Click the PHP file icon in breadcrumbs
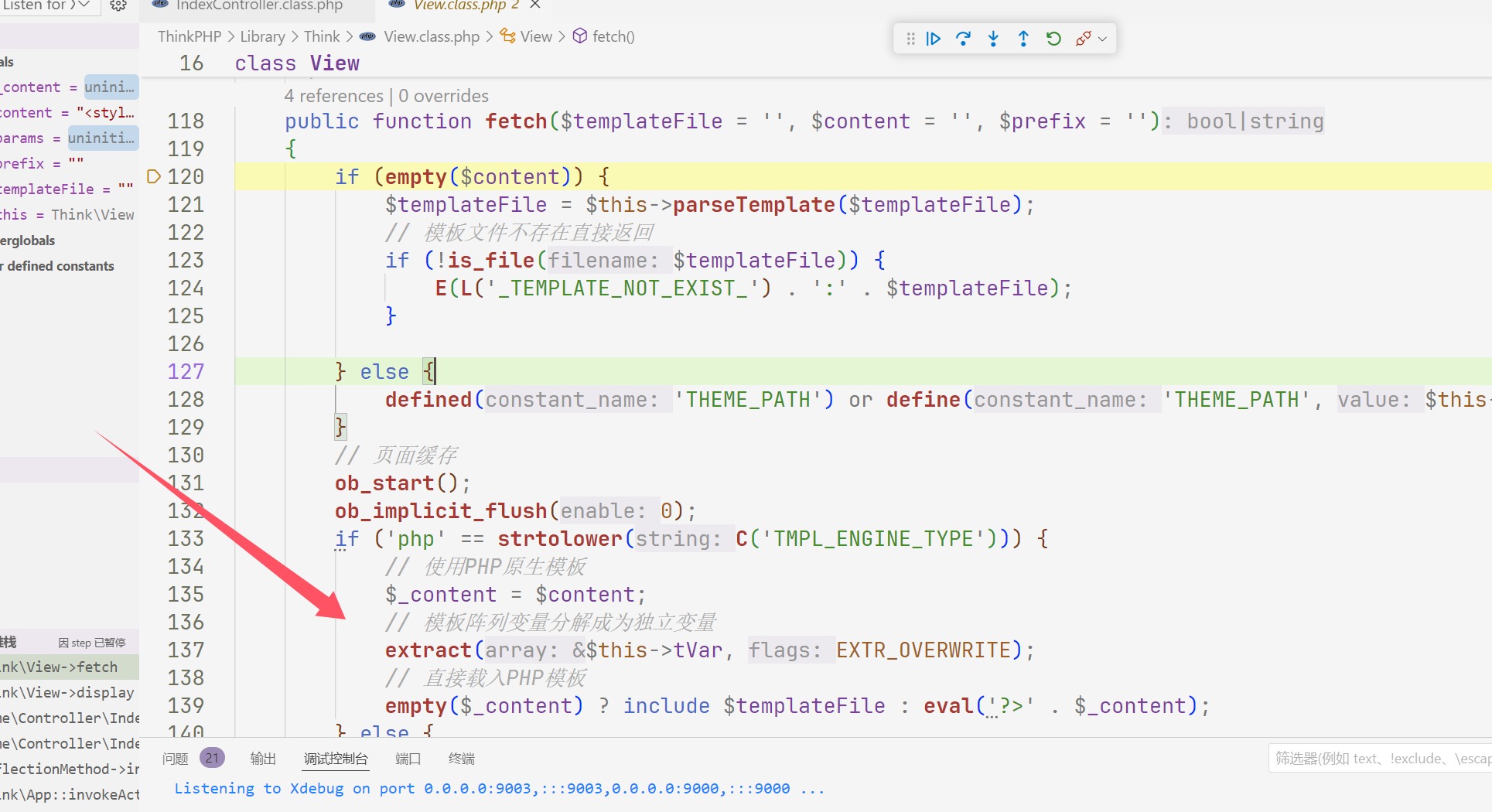The height and width of the screenshot is (812, 1492). click(x=367, y=36)
